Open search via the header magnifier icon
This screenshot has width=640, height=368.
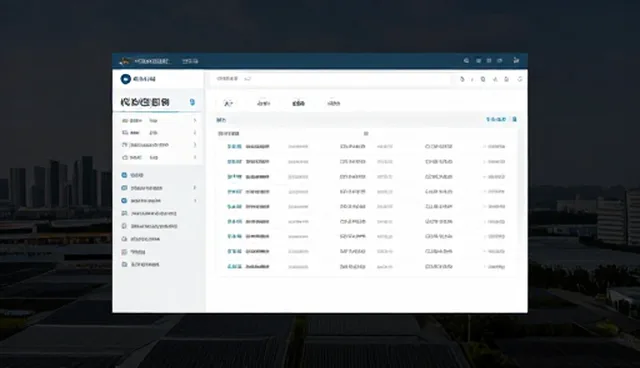pyautogui.click(x=466, y=61)
